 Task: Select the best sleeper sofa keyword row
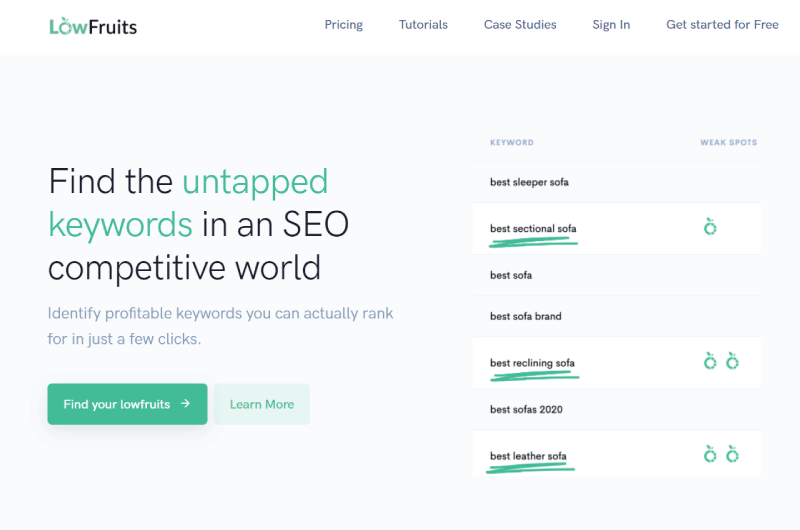tap(617, 182)
